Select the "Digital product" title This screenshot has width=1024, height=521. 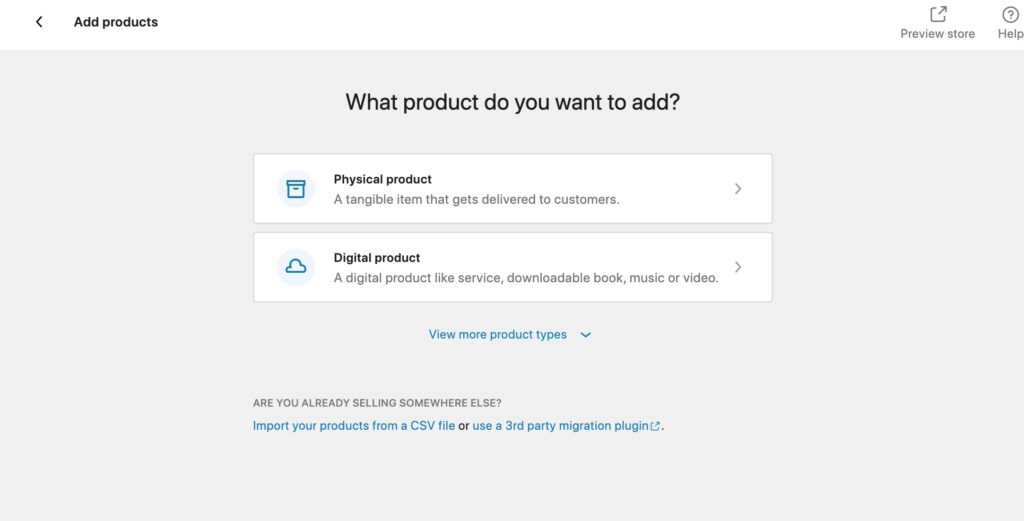click(x=377, y=257)
